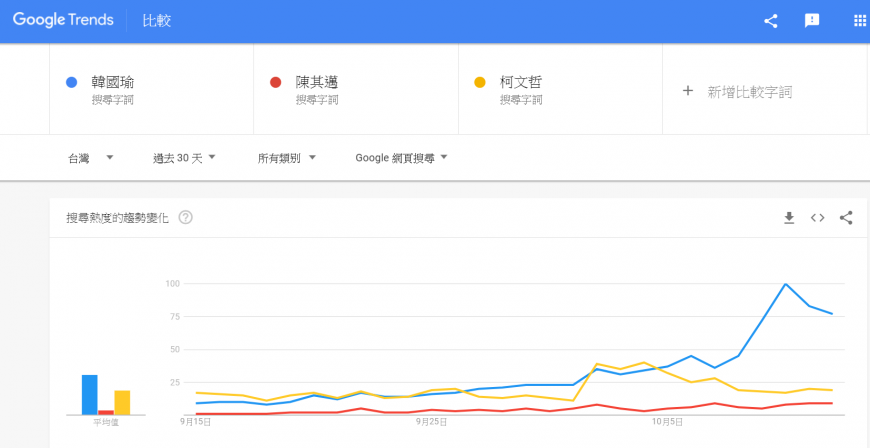Click 搜尋字詞 subtitle under 柯文哲

(x=521, y=100)
